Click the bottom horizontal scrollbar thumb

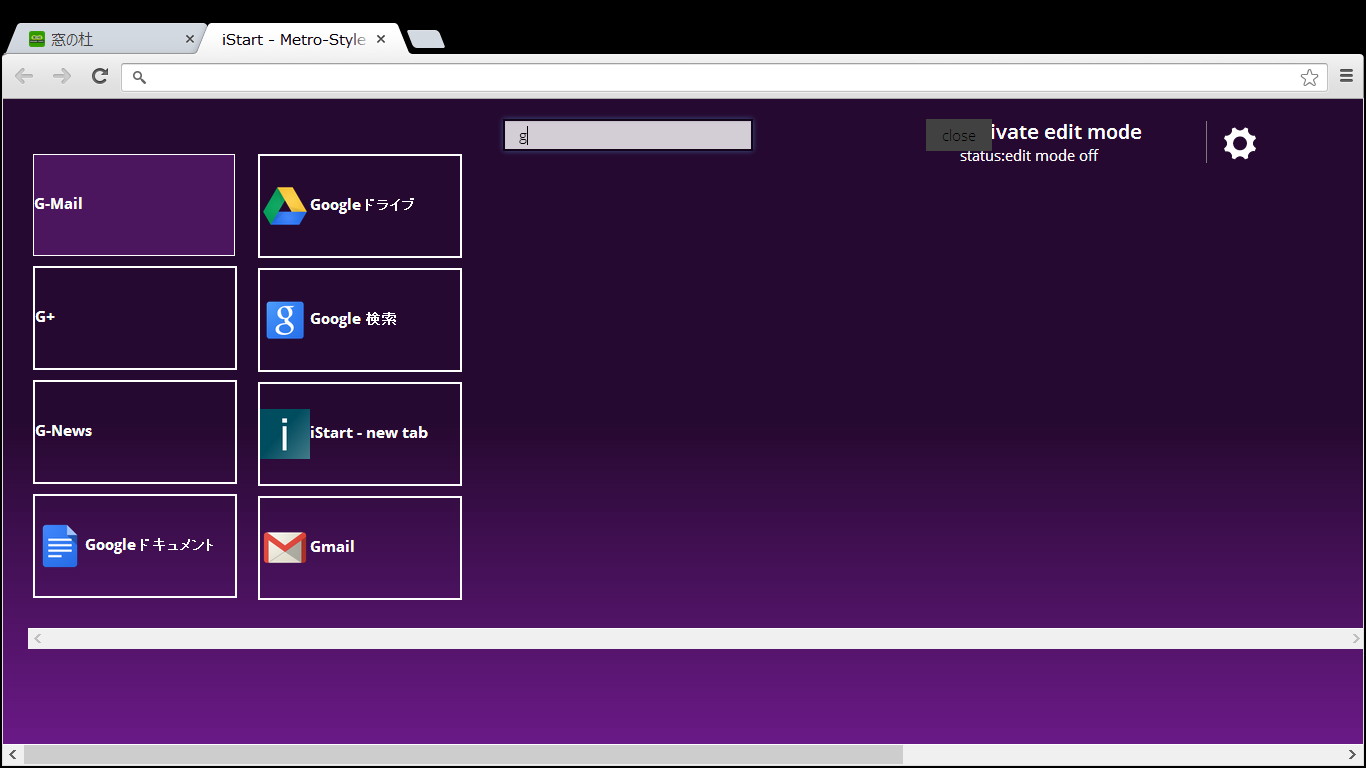[463, 754]
